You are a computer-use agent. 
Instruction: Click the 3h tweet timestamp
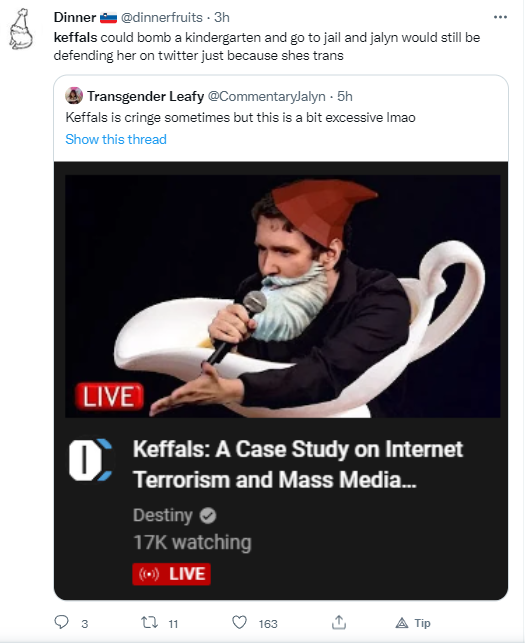[x=222, y=17]
